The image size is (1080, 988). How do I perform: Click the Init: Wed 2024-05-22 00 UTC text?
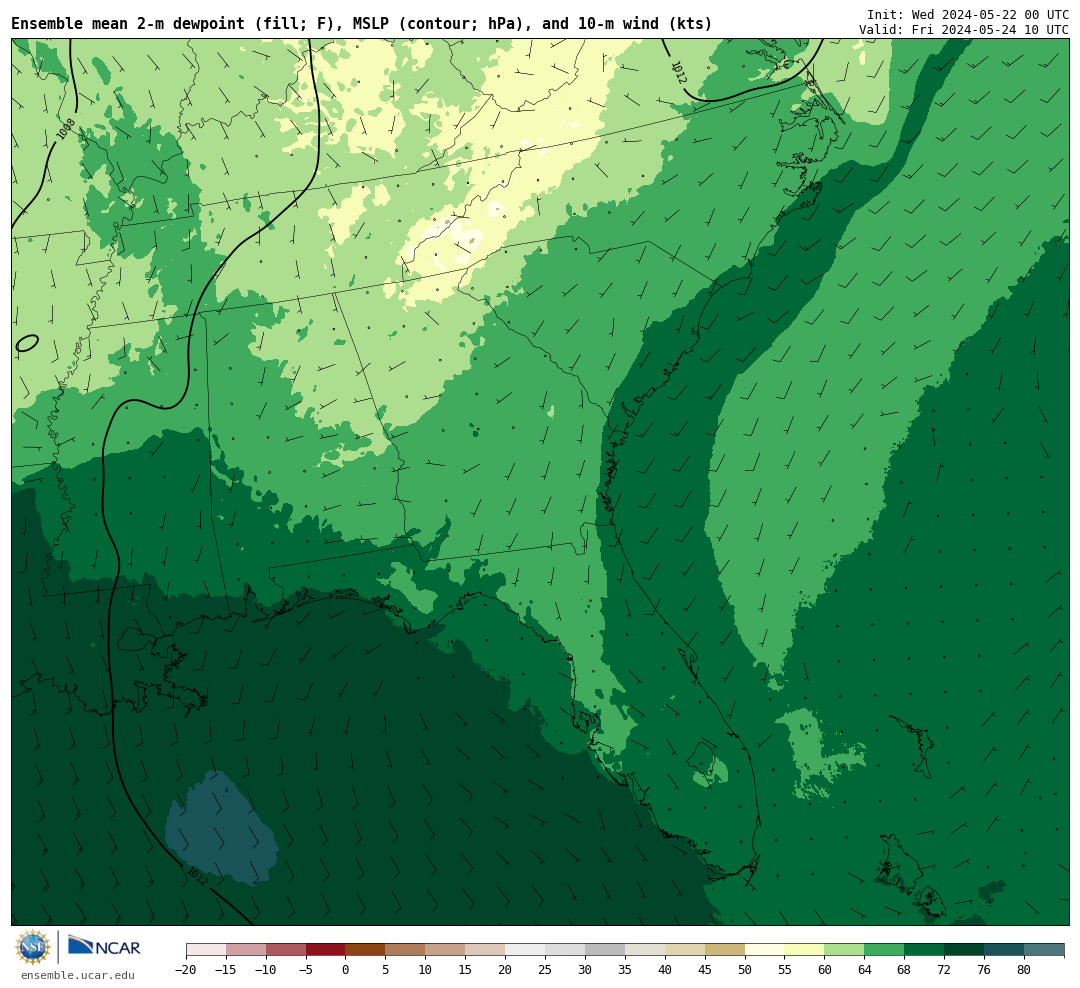point(968,14)
